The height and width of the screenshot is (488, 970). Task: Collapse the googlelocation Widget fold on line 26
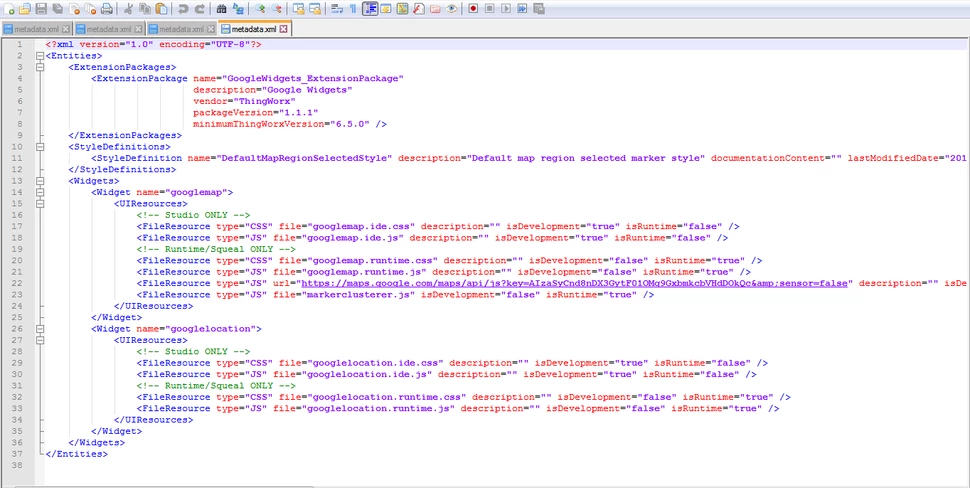(40, 329)
